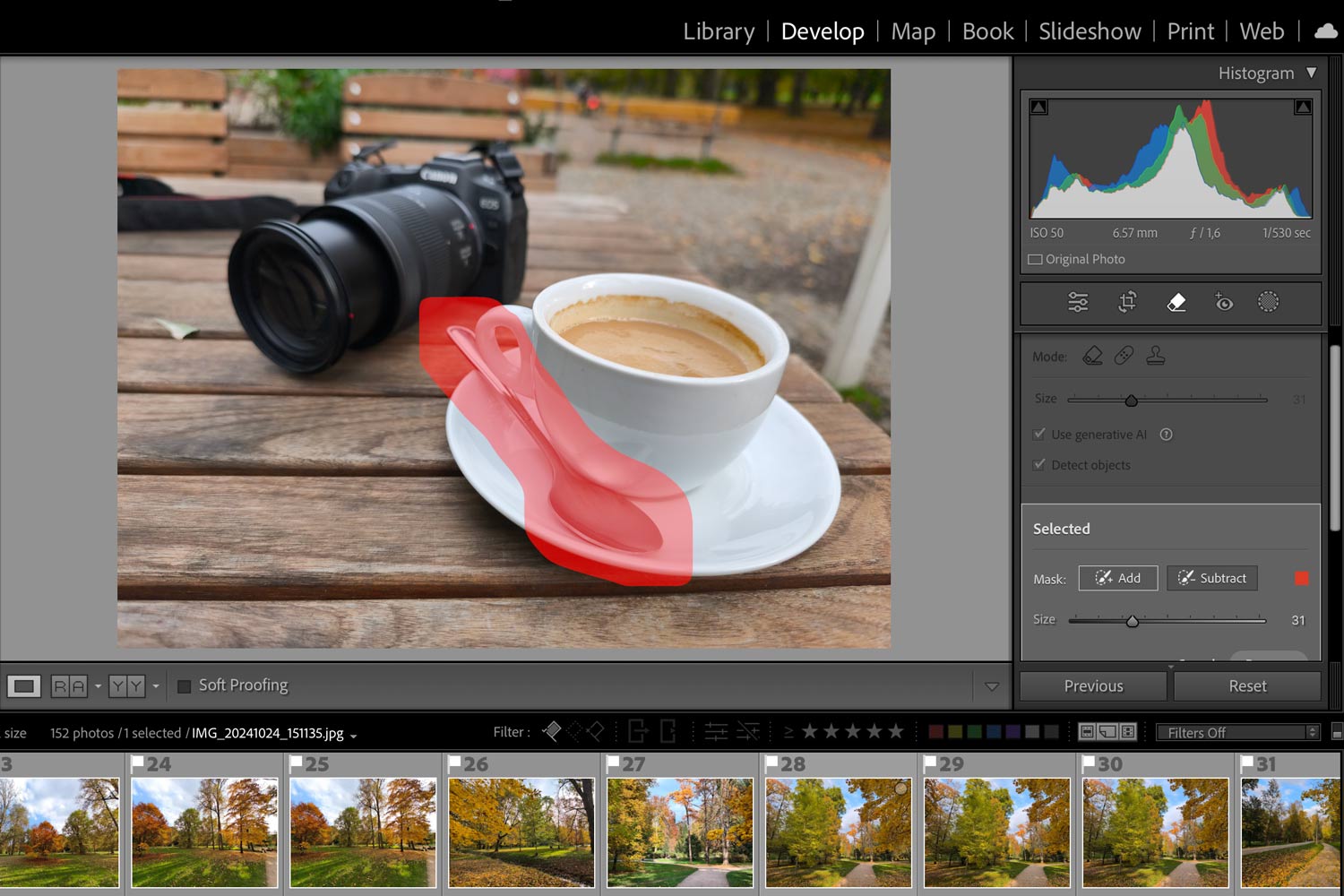Toggle shadow clipping indicator in histogram
Image resolution: width=1344 pixels, height=896 pixels.
point(1038,108)
